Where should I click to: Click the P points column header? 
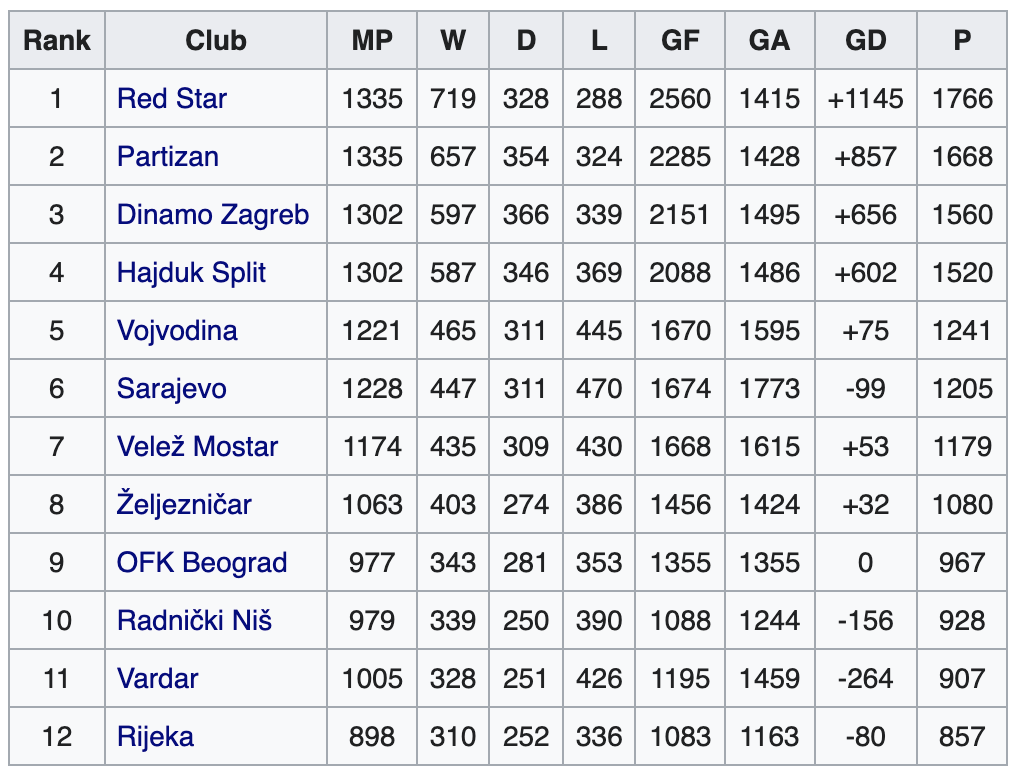point(962,41)
